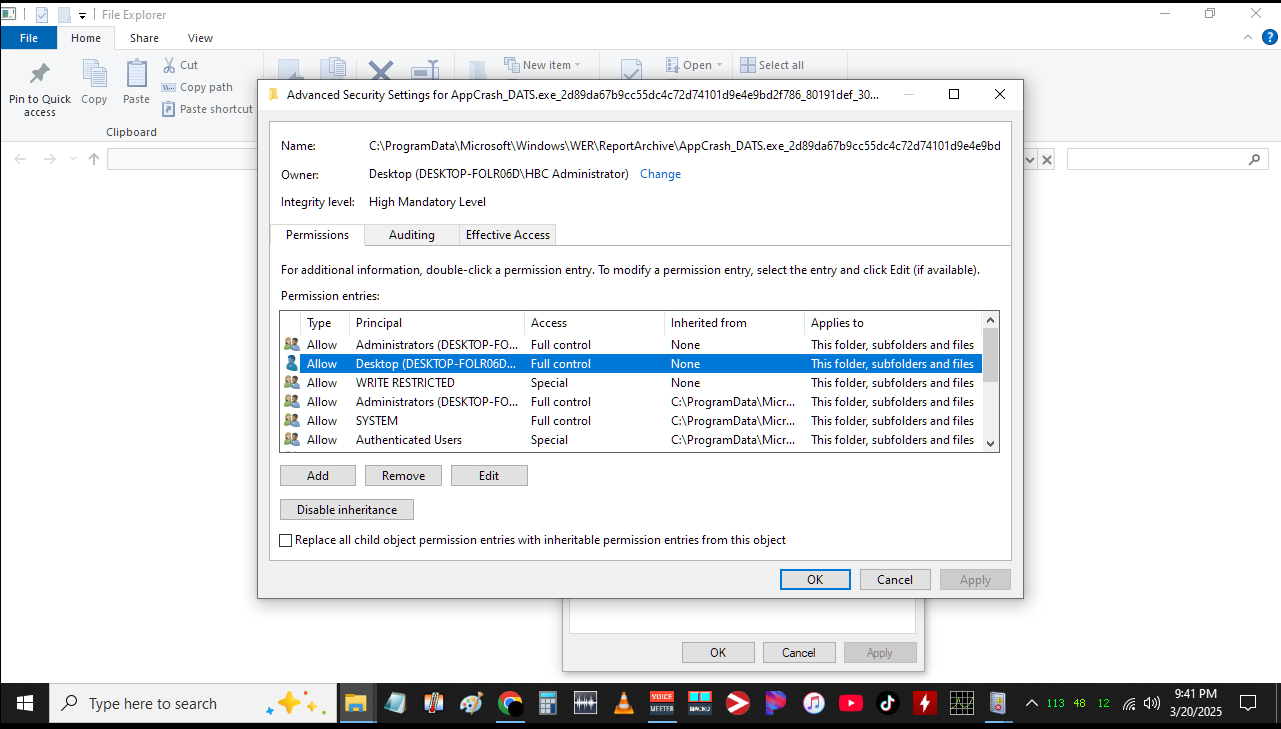Click the Cut scissors command
This screenshot has width=1281, height=729.
pos(180,65)
